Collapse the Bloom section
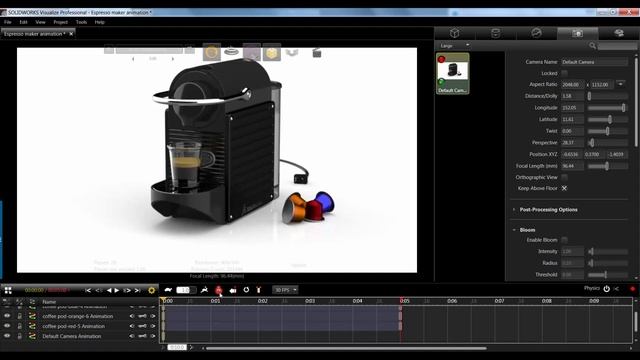The width and height of the screenshot is (640, 360). pyautogui.click(x=514, y=230)
